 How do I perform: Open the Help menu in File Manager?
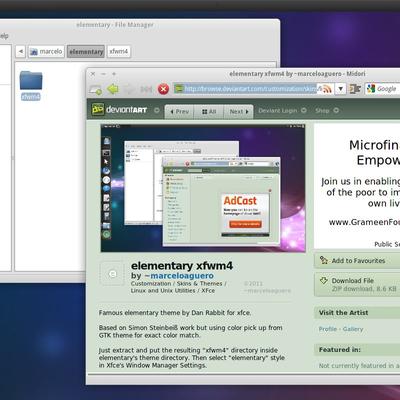[x=4, y=36]
